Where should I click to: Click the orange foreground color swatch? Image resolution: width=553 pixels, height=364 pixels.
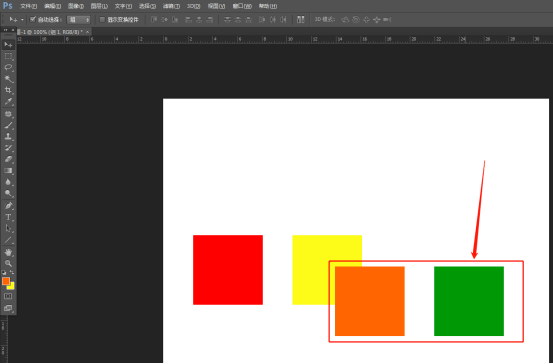[6, 281]
